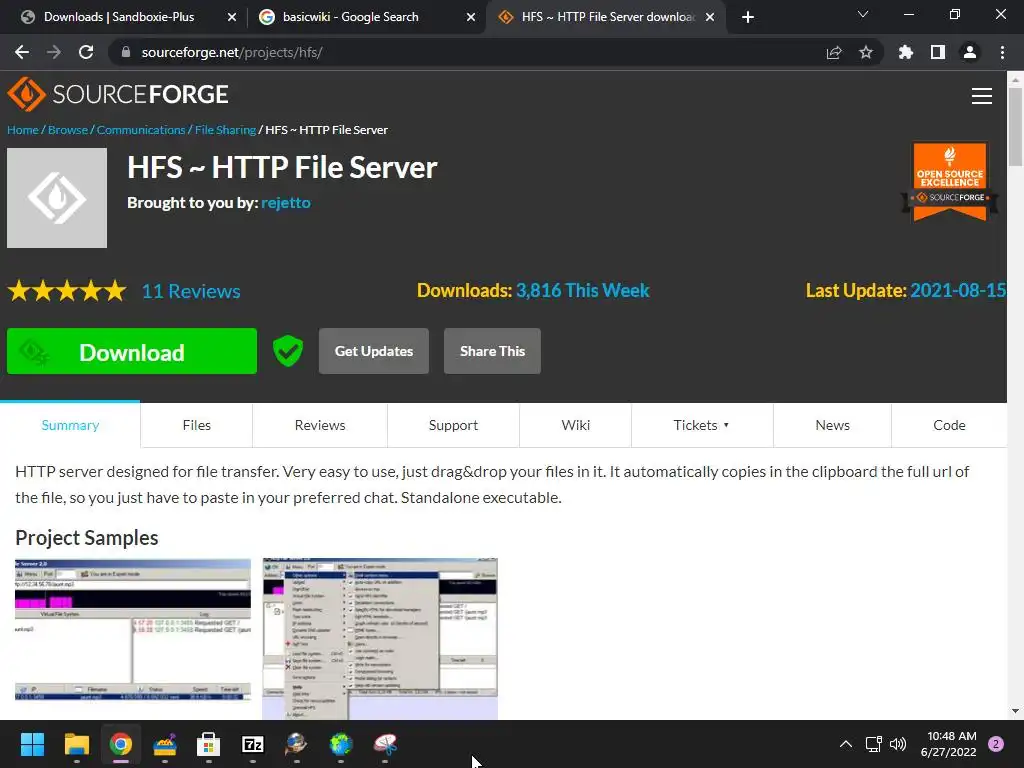Click the Get Updates button

tap(374, 351)
